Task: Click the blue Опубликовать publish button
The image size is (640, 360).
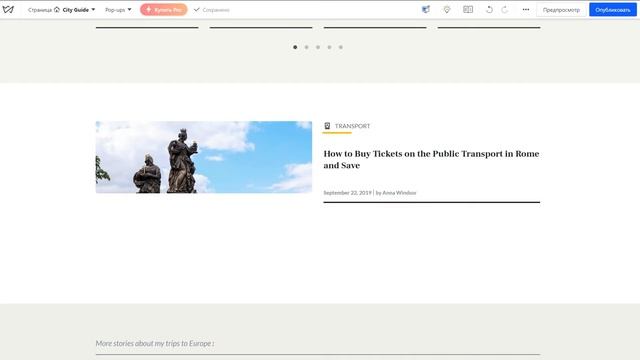Action: tap(613, 10)
